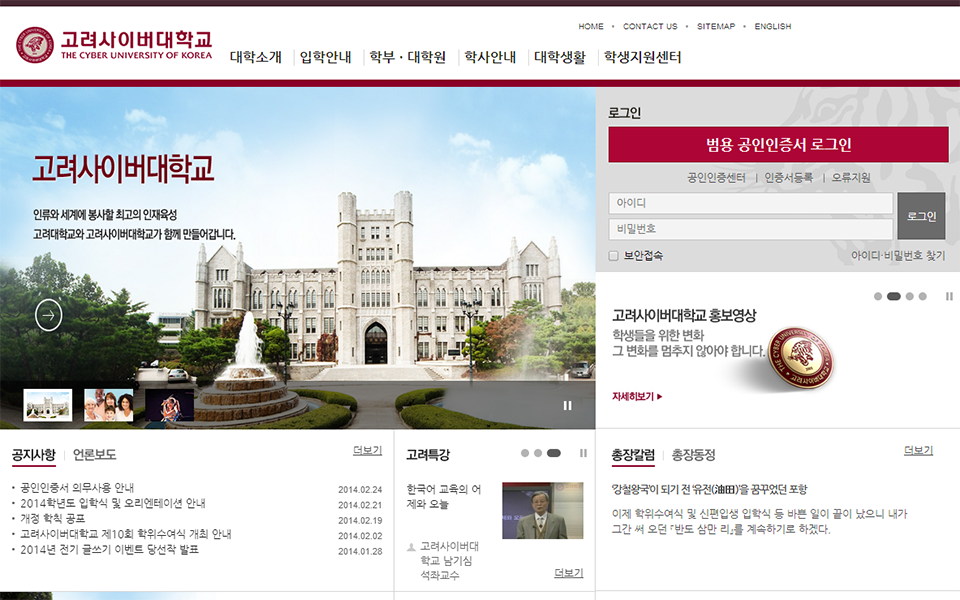Click the circular arrow on main banner

(48, 315)
